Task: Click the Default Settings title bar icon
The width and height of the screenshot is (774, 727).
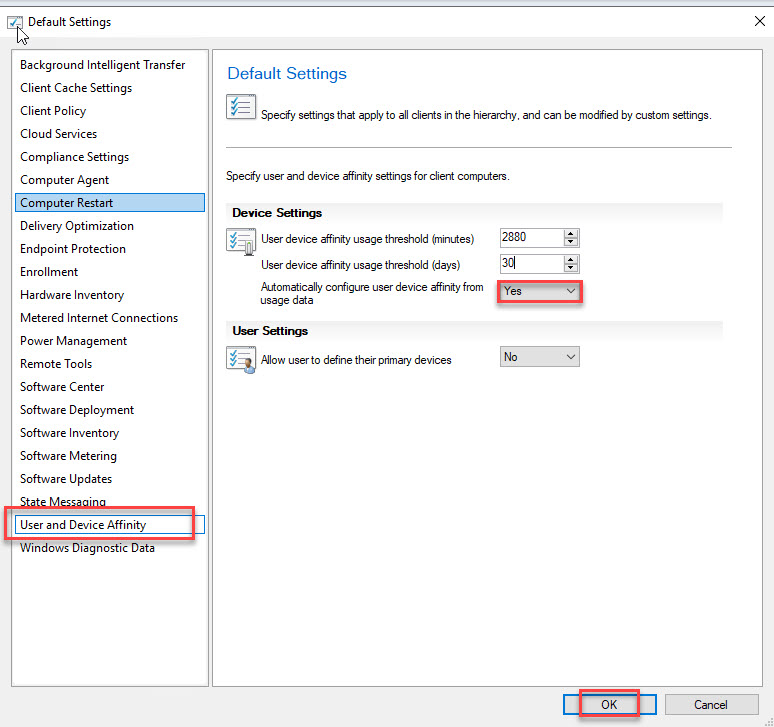Action: pos(14,21)
